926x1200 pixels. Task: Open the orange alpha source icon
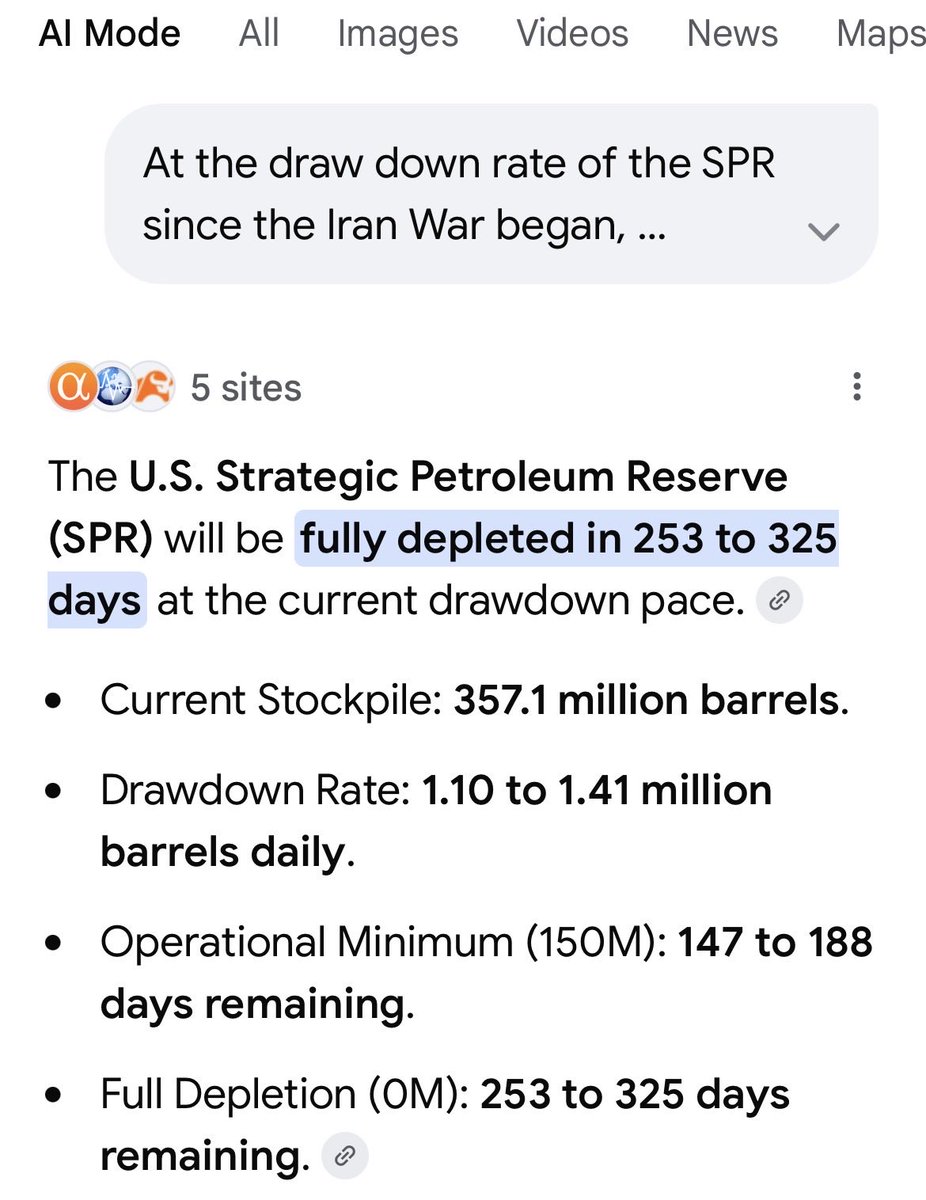[x=69, y=389]
